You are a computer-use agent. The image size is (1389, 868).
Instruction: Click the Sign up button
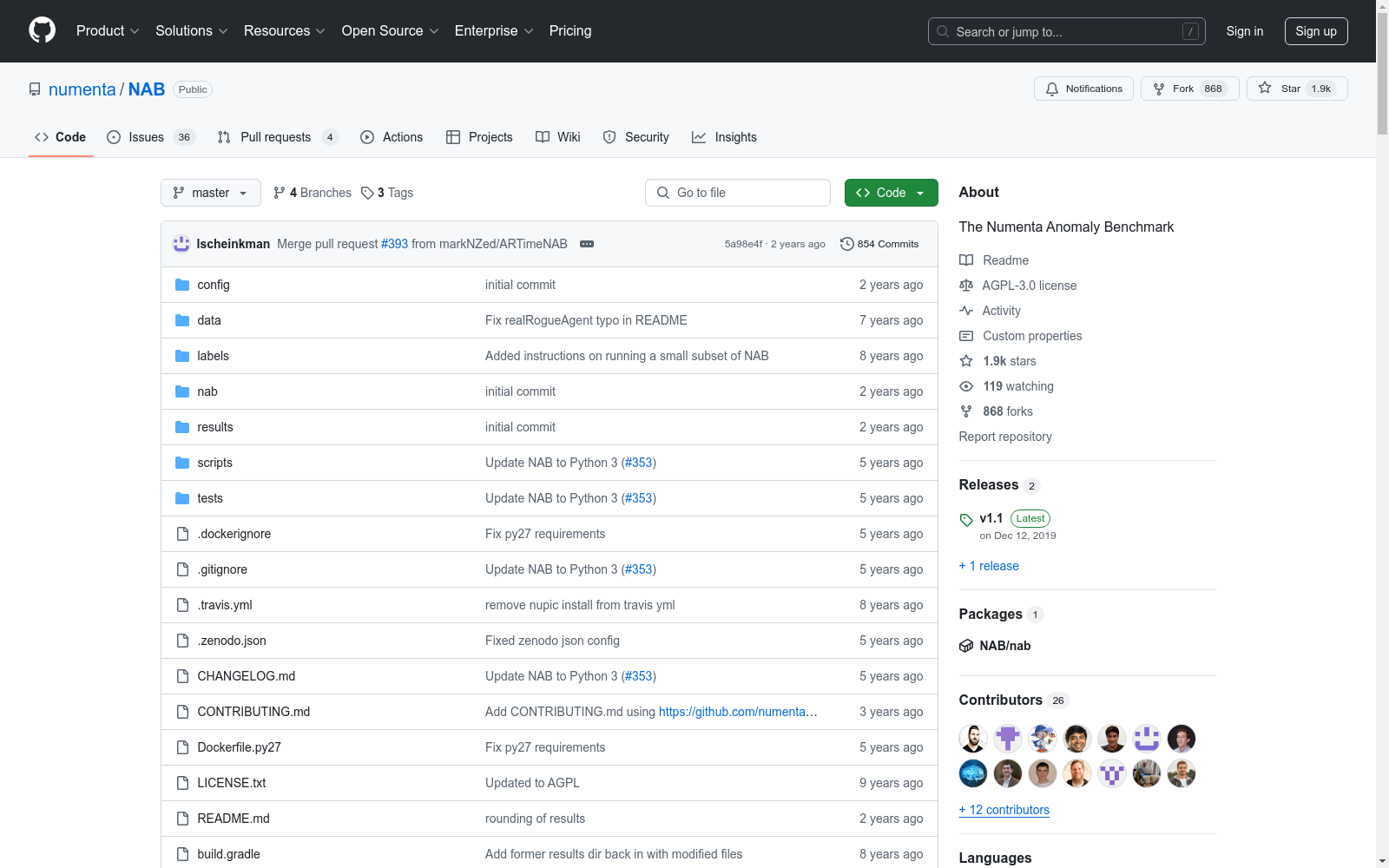click(1316, 31)
